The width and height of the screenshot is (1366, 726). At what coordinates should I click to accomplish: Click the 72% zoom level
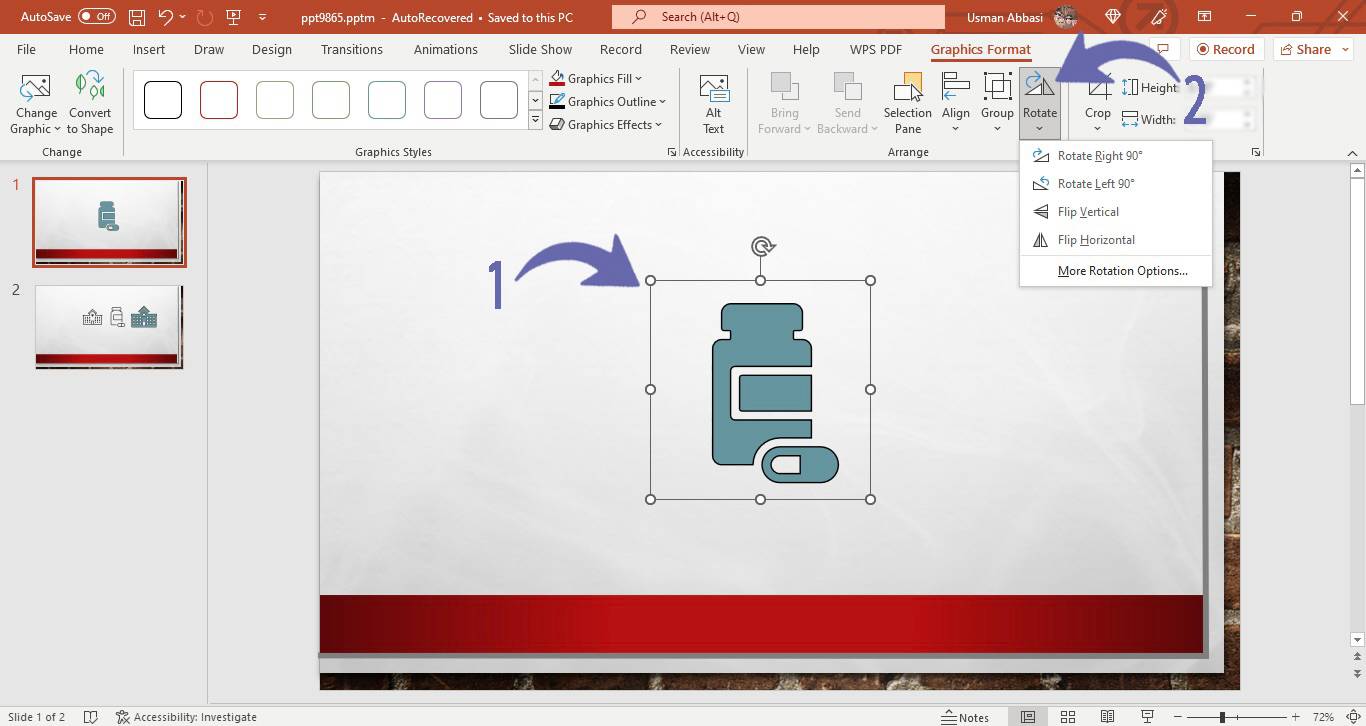1322,717
